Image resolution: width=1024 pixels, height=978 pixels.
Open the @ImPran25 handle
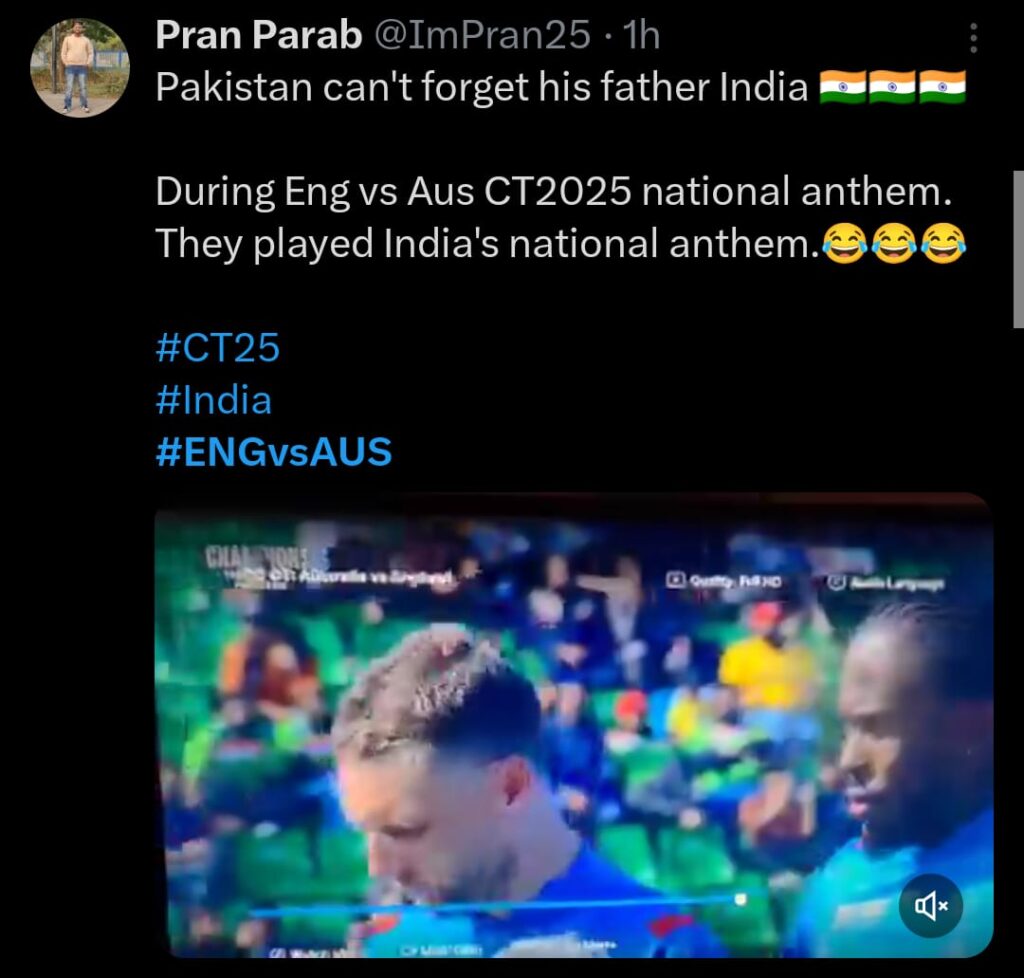482,35
